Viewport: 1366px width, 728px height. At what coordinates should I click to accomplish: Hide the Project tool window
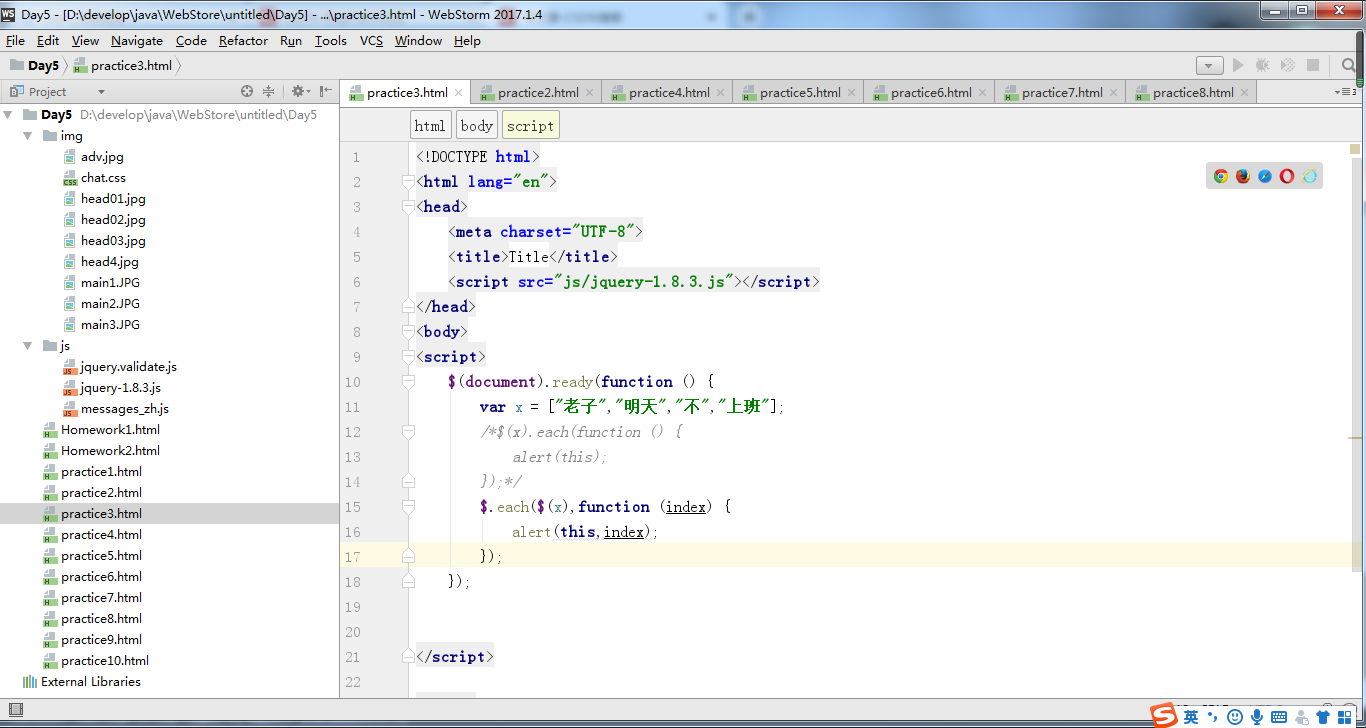325,91
